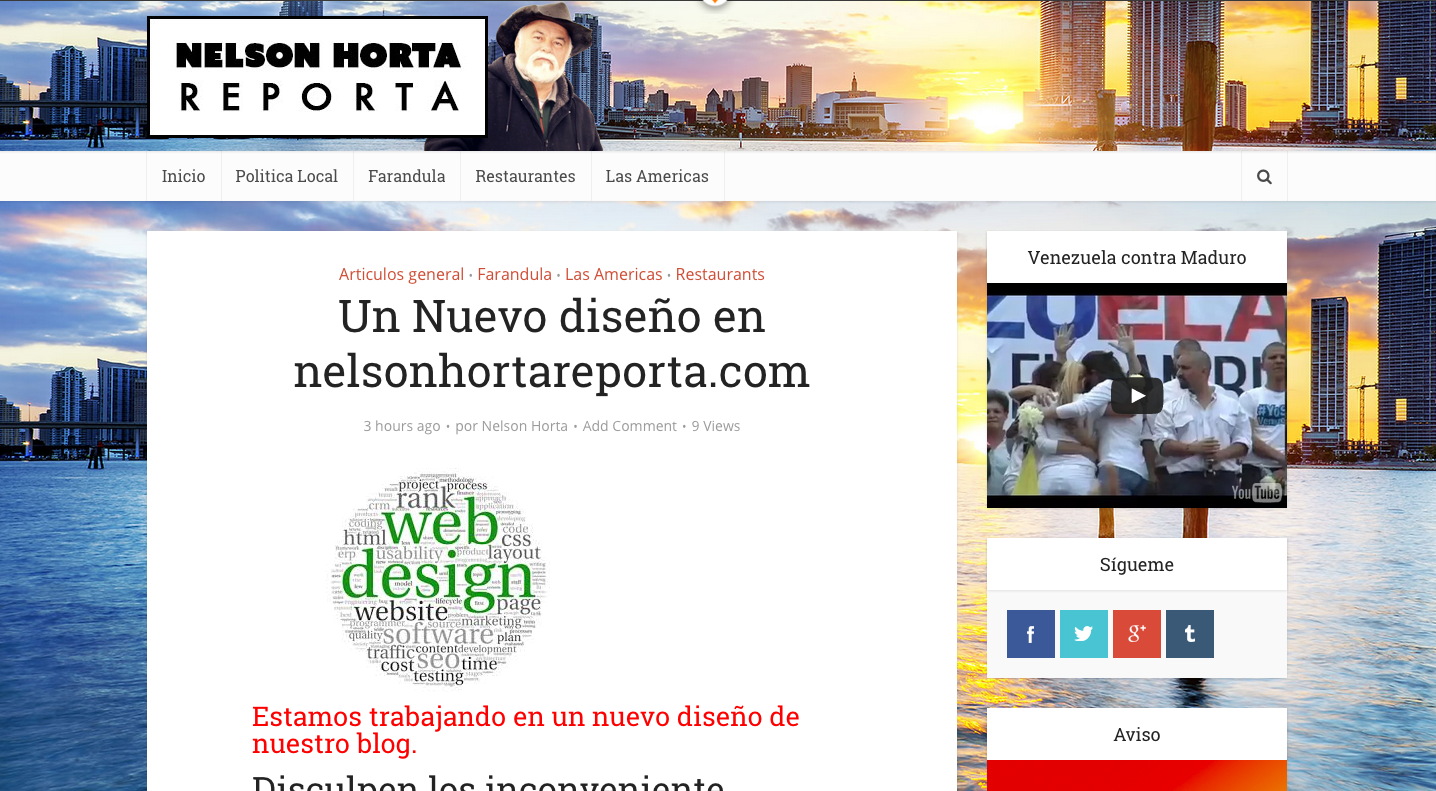This screenshot has height=791, width=1436.
Task: Open the Farandula category link above the title
Action: (x=514, y=274)
